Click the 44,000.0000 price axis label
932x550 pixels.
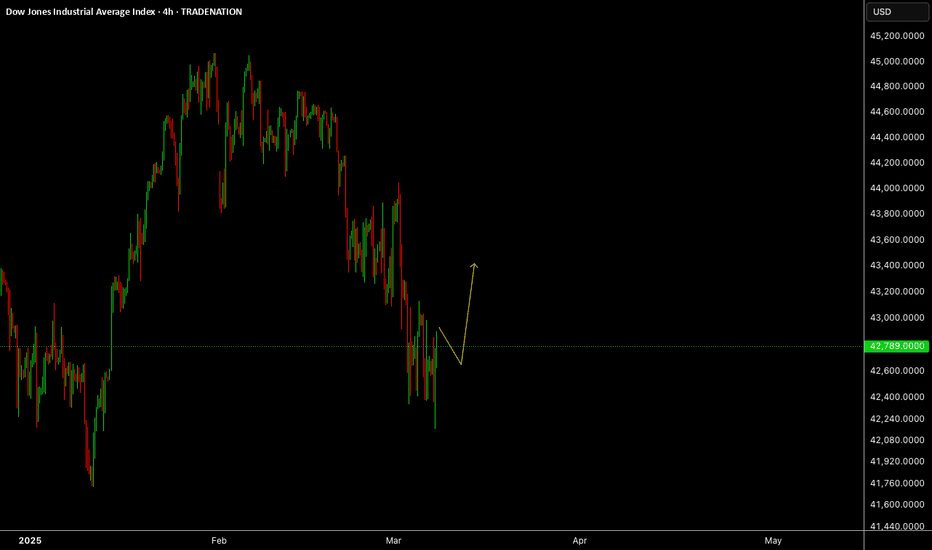897,188
